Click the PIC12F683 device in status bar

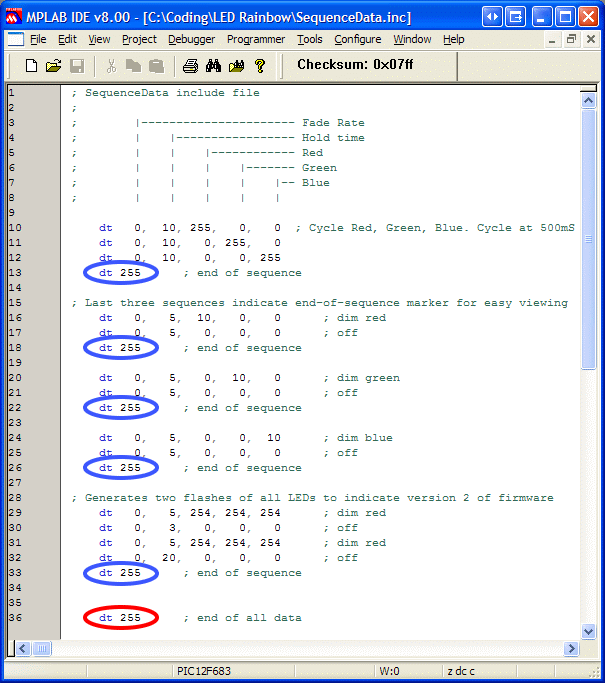point(203,672)
